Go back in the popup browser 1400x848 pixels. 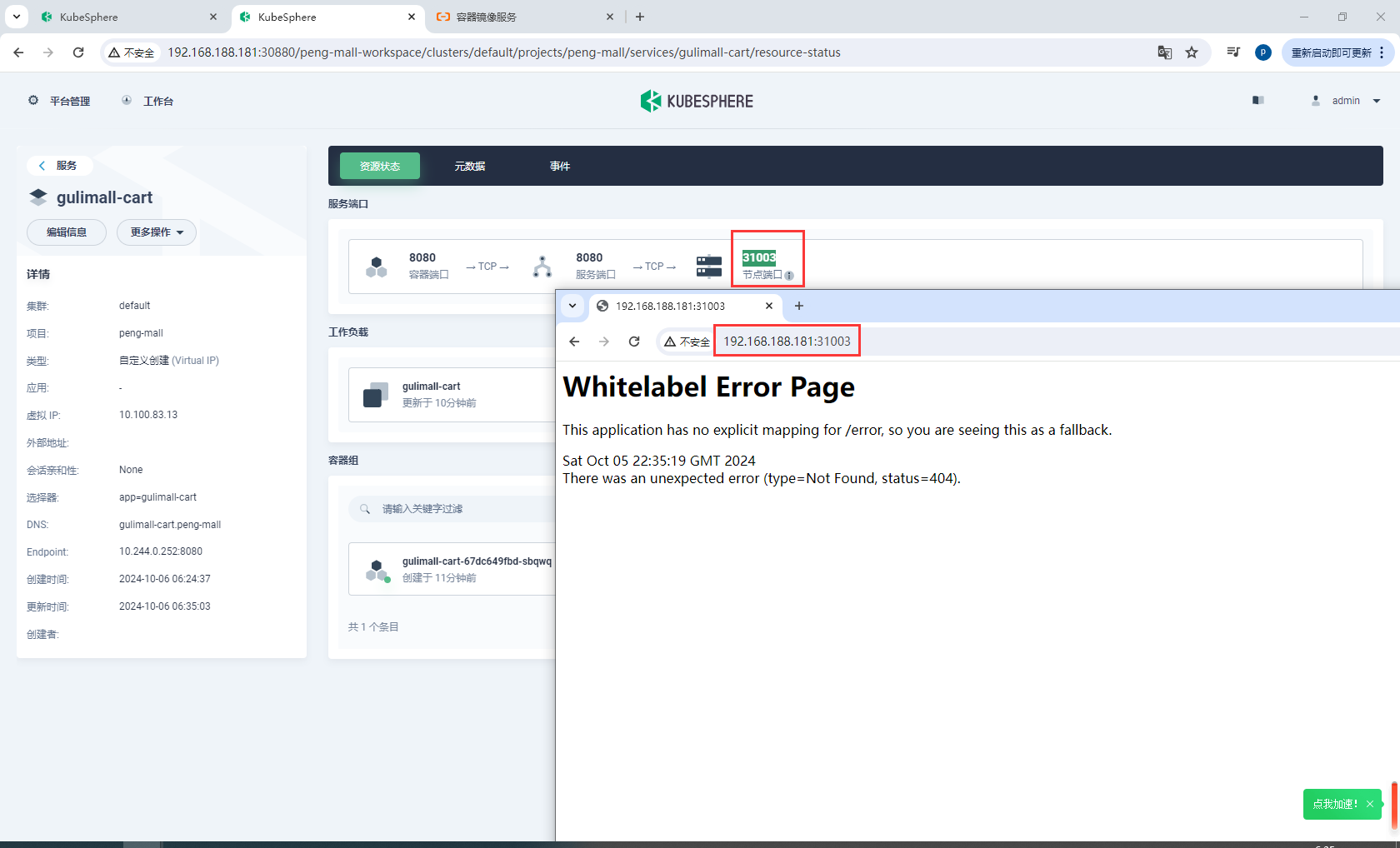(x=574, y=342)
